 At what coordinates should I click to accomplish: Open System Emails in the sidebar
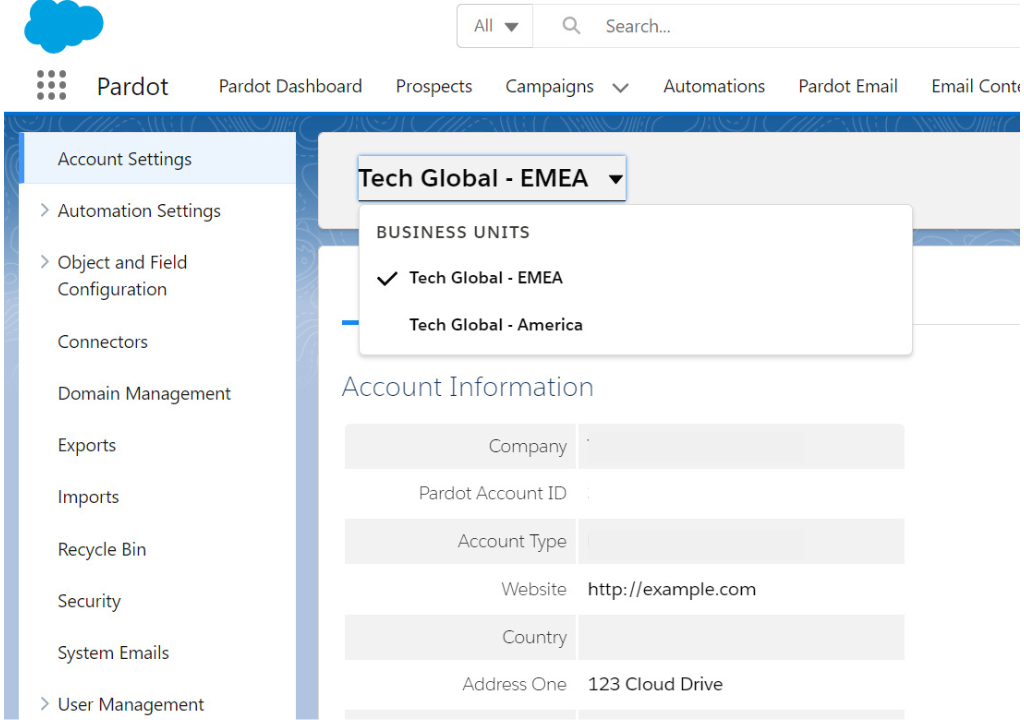click(113, 653)
